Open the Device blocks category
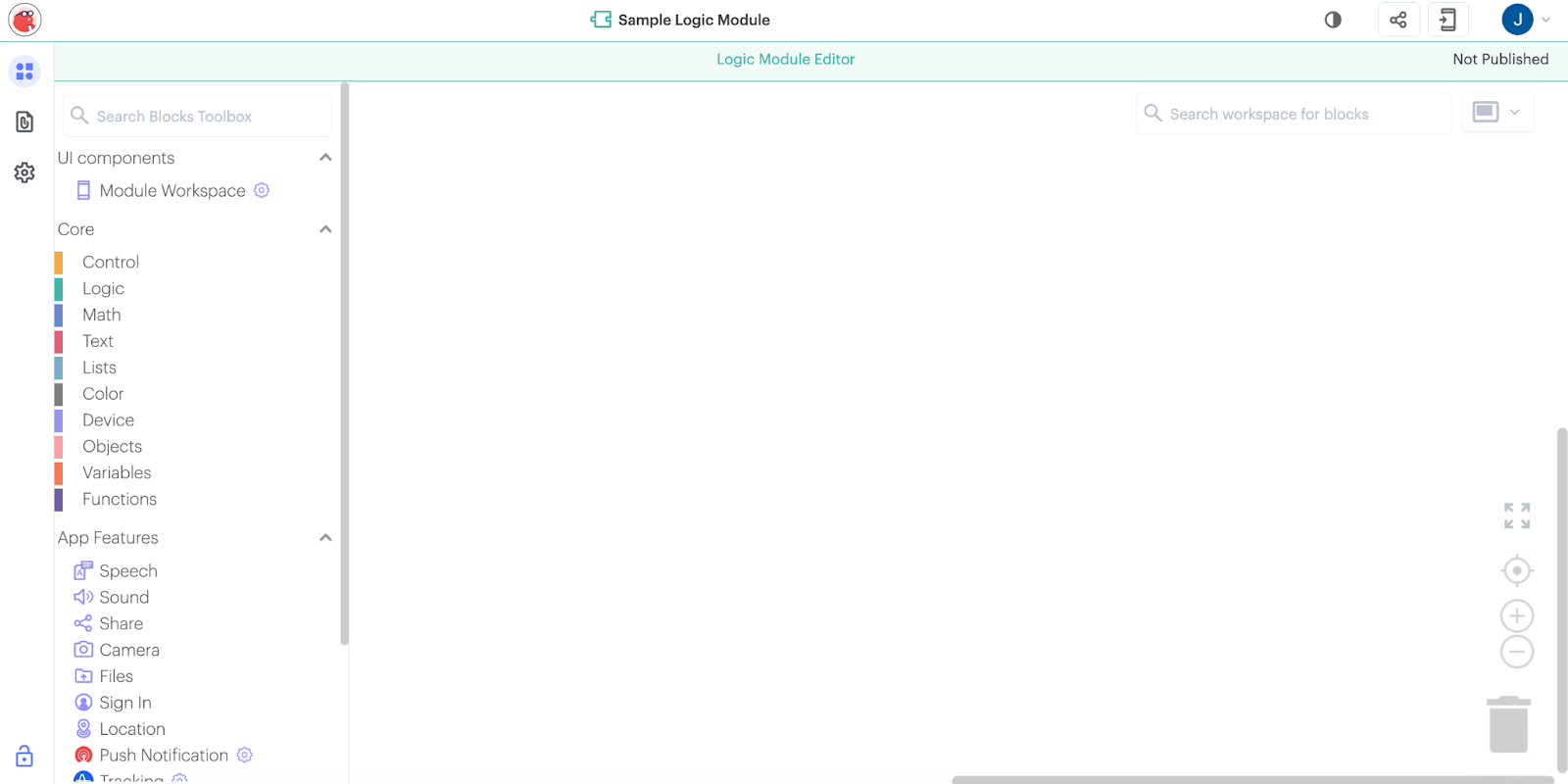 [x=108, y=420]
